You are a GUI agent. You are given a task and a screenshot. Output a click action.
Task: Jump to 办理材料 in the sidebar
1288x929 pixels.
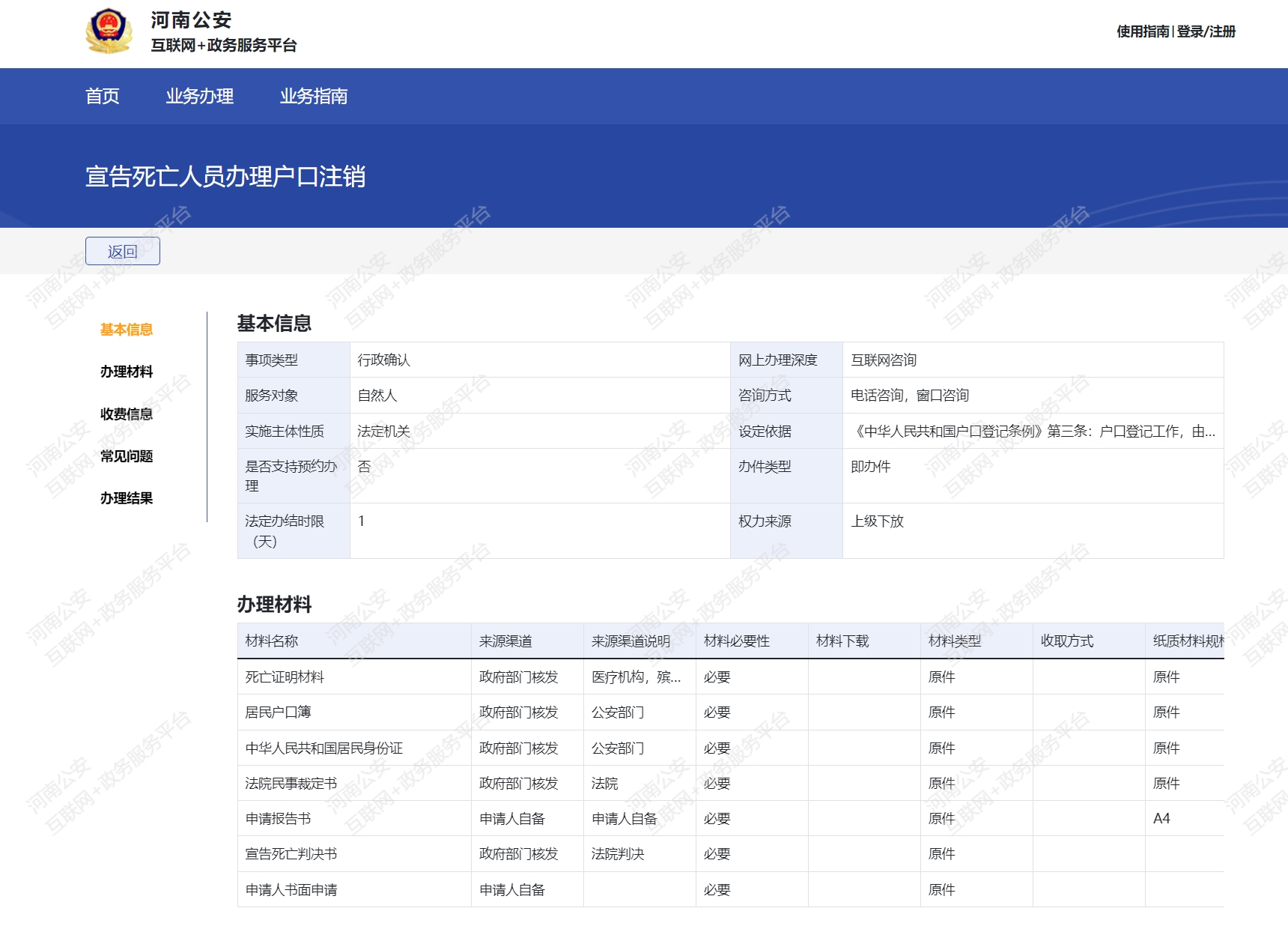pyautogui.click(x=126, y=372)
